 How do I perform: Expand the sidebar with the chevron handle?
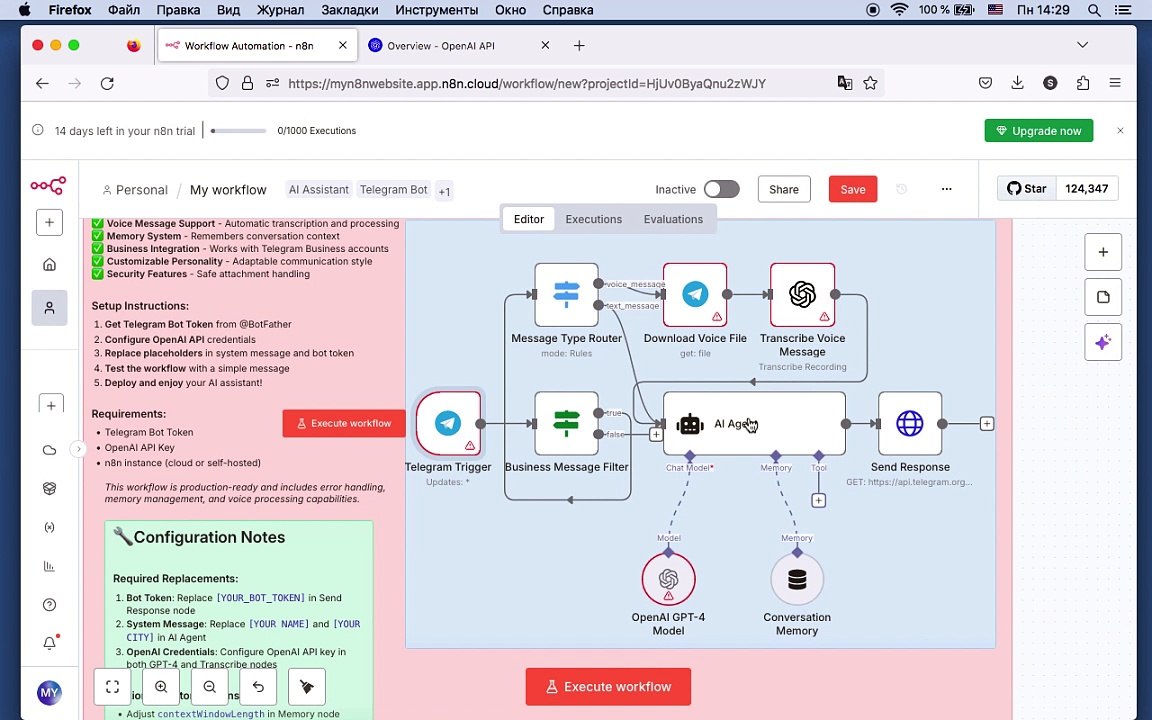[x=79, y=449]
